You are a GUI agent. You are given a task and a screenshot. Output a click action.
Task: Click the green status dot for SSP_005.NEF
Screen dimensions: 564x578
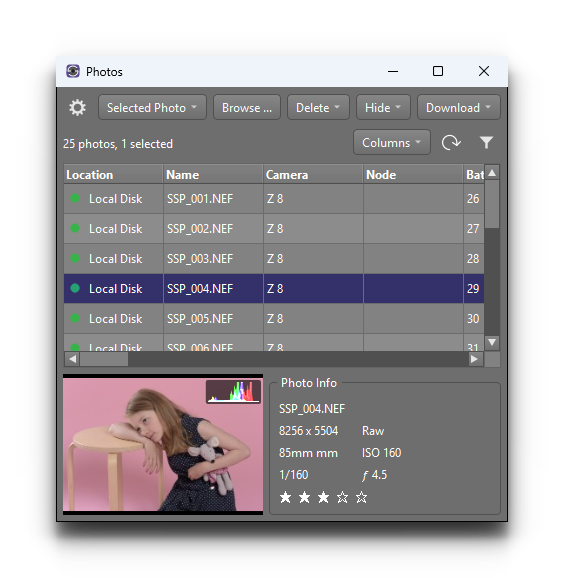coord(75,318)
